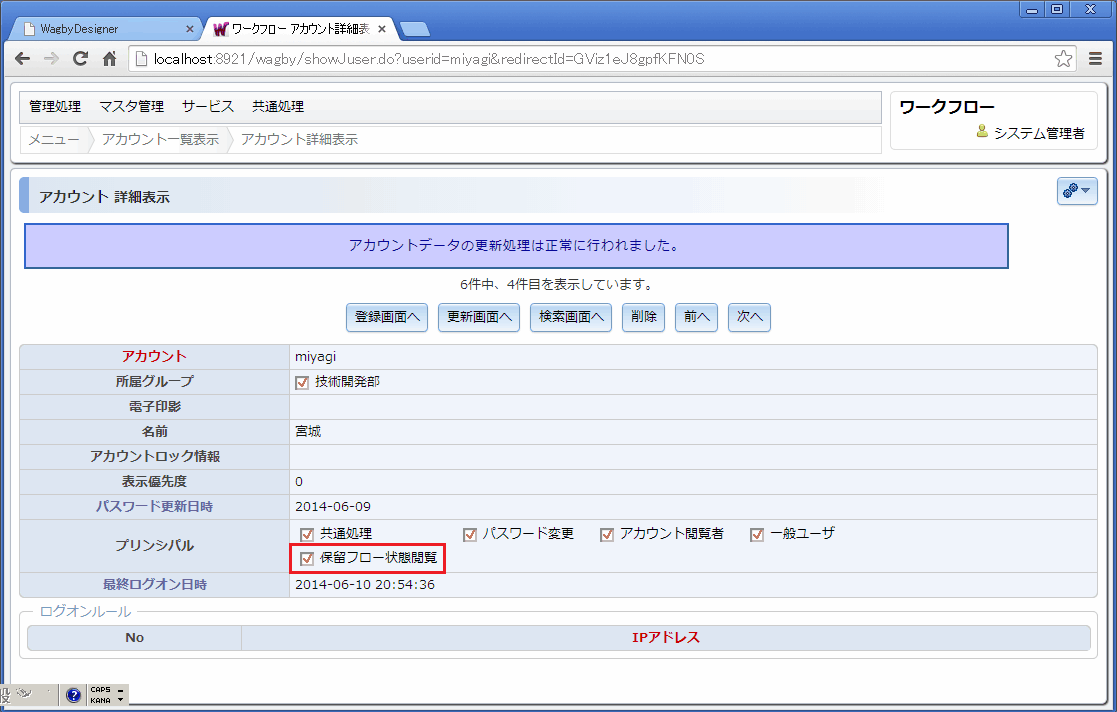Go to the next record with 次へ

[749, 317]
